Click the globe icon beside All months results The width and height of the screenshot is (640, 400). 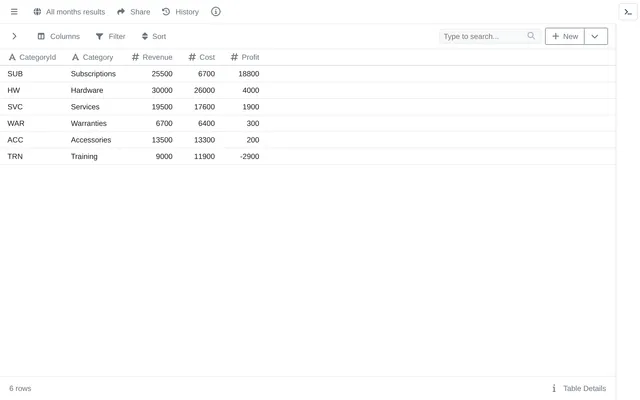[x=37, y=12]
